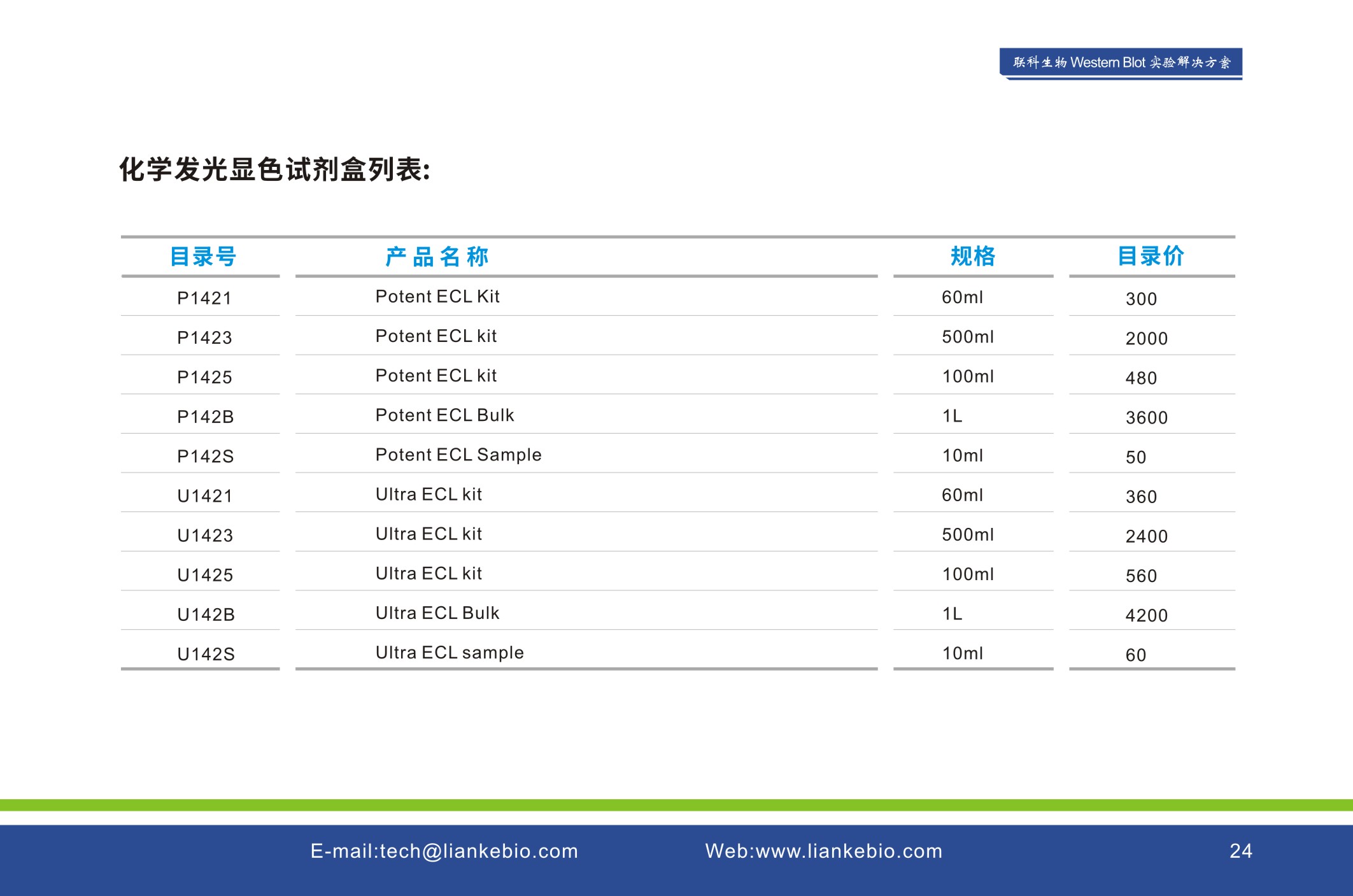Click product name Potent ECL kit in P1423 row
The image size is (1353, 896).
click(436, 336)
